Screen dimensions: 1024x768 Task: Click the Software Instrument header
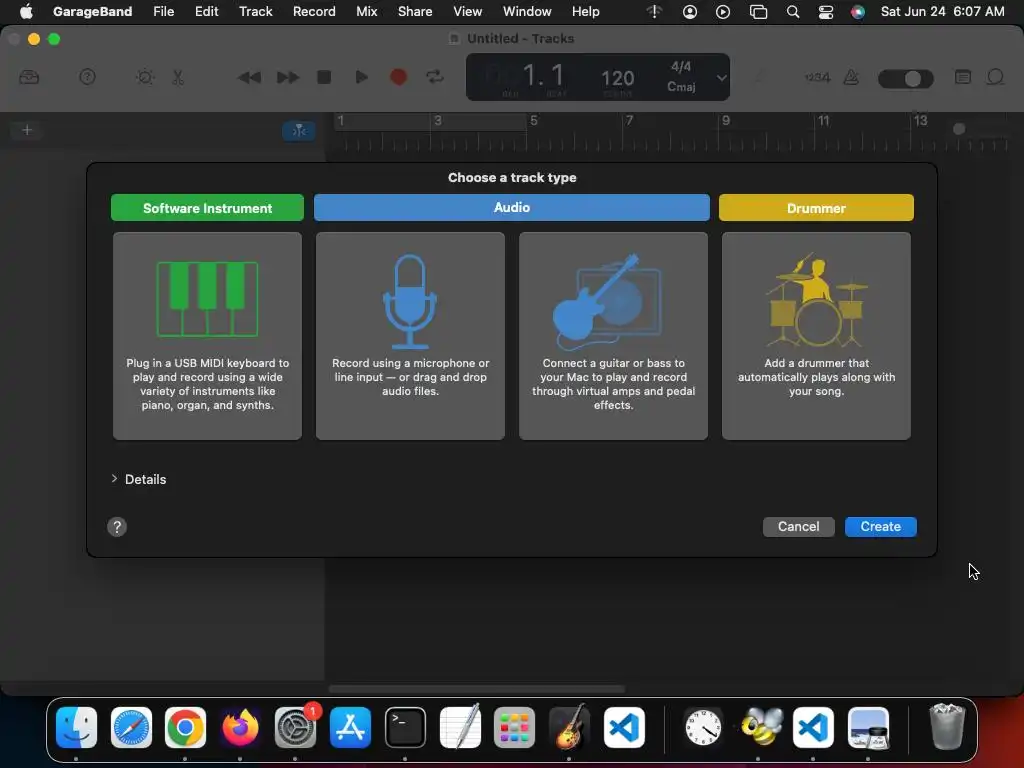click(x=207, y=208)
